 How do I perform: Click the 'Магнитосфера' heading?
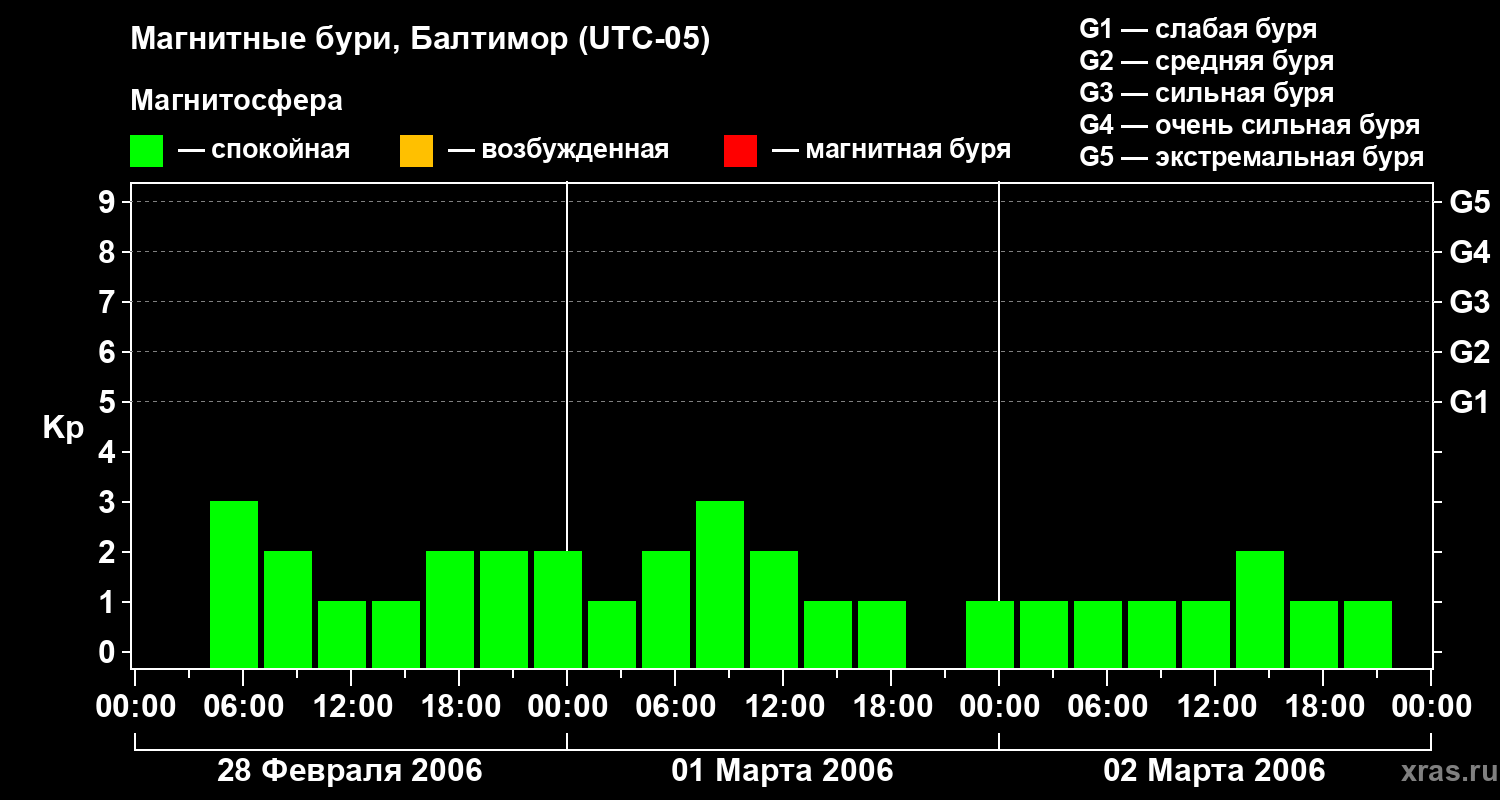click(237, 101)
